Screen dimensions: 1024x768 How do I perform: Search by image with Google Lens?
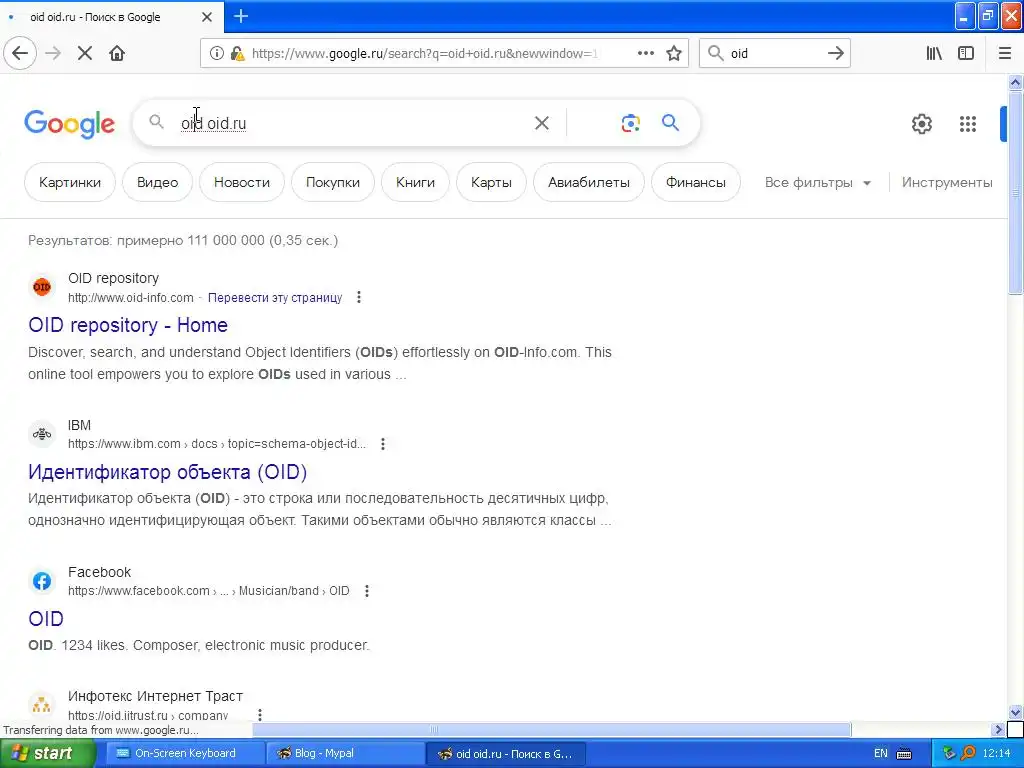pos(630,123)
